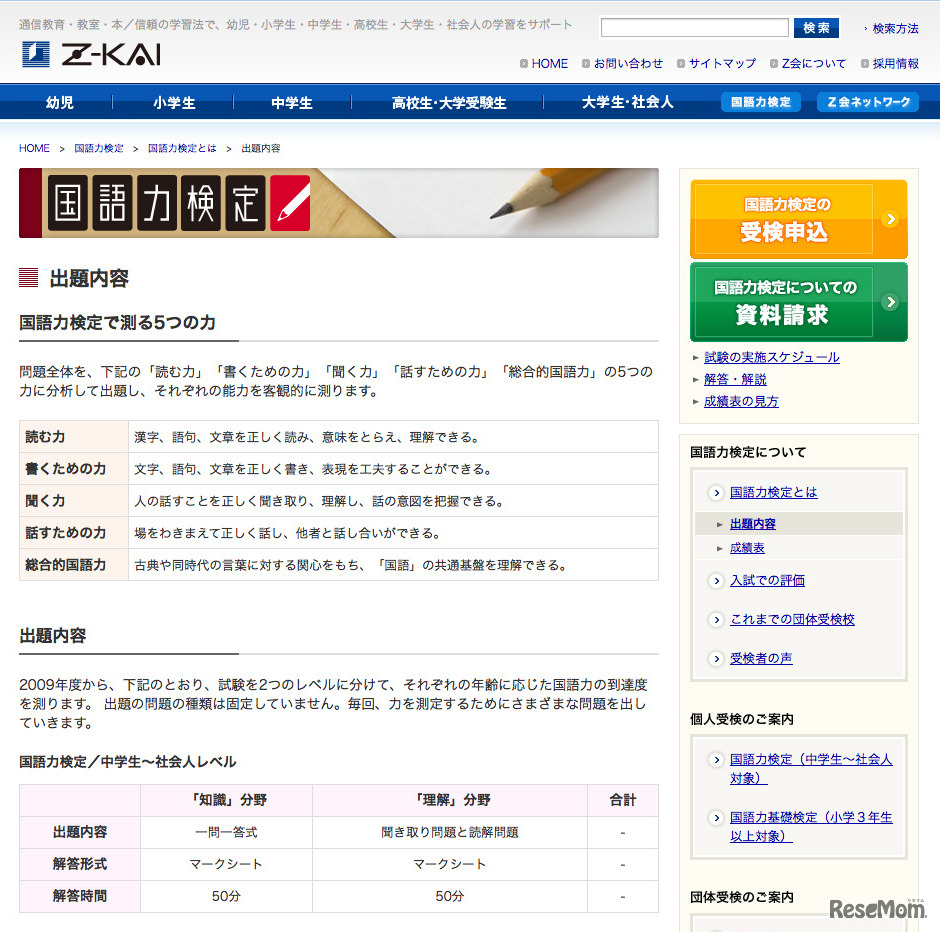Viewport: 940px width, 932px height.
Task: Click the 「理解」分野 column header
Action: [x=450, y=800]
